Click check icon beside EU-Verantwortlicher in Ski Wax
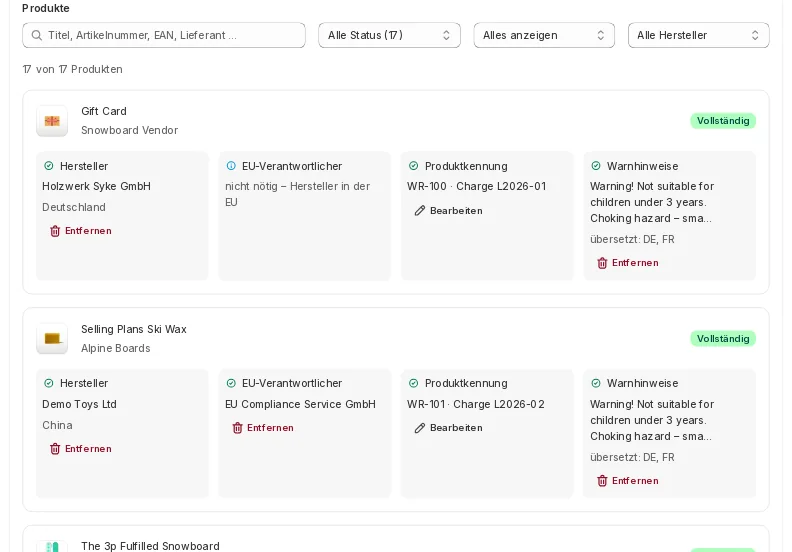 pyautogui.click(x=231, y=383)
